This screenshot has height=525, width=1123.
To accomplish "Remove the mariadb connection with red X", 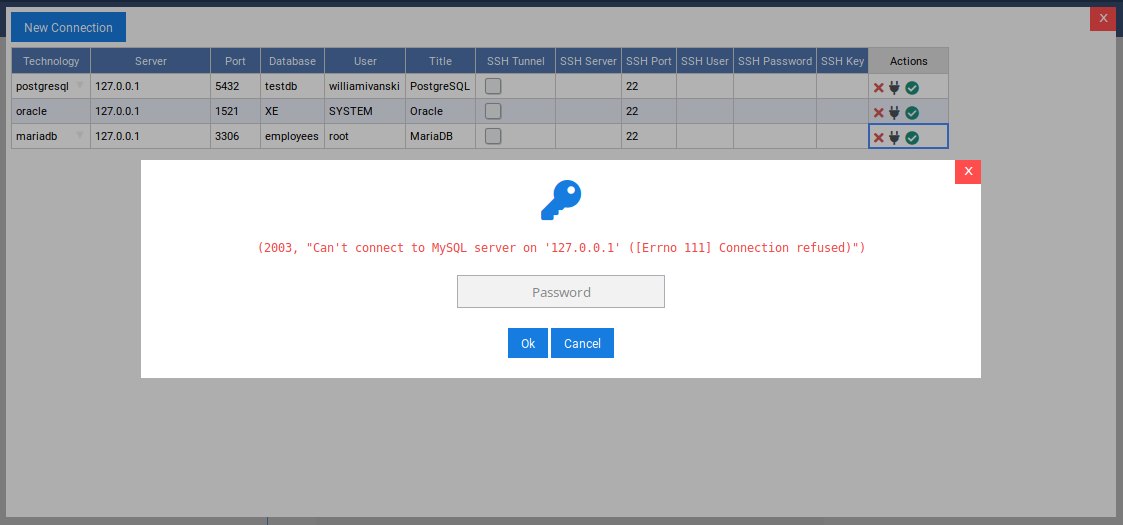I will click(878, 137).
